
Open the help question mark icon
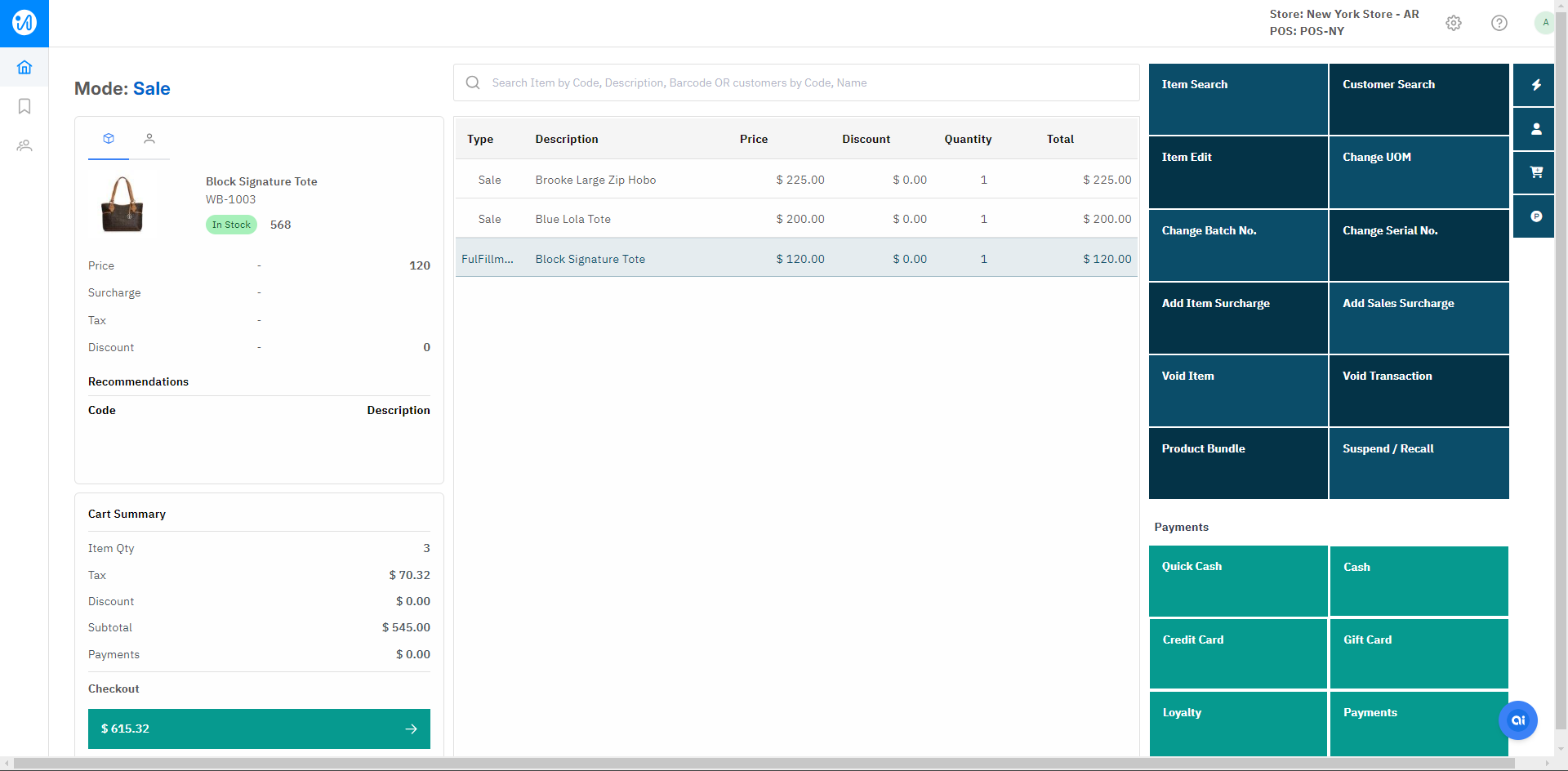pos(1499,23)
